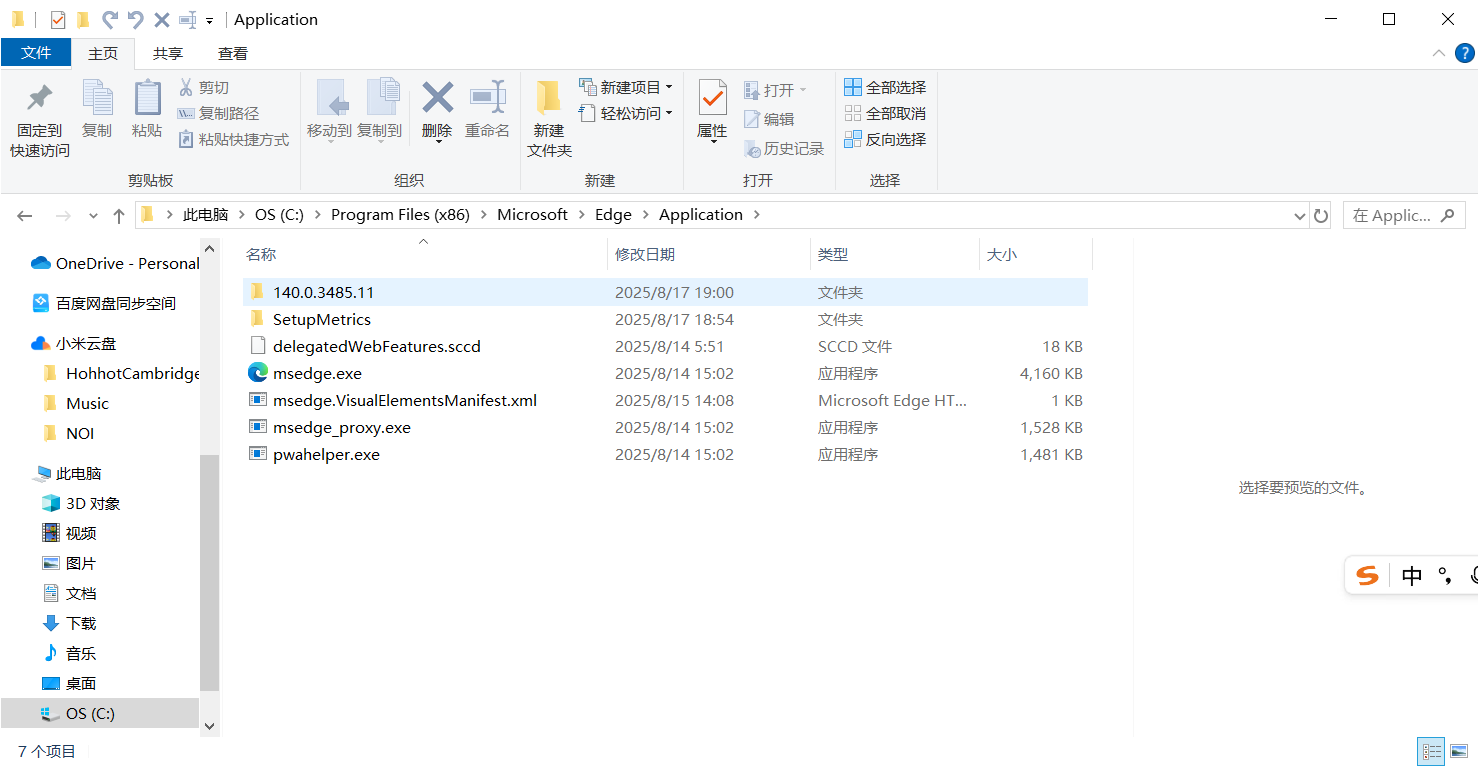Select the pwahelper.exe file
1478x766 pixels.
coord(665,455)
